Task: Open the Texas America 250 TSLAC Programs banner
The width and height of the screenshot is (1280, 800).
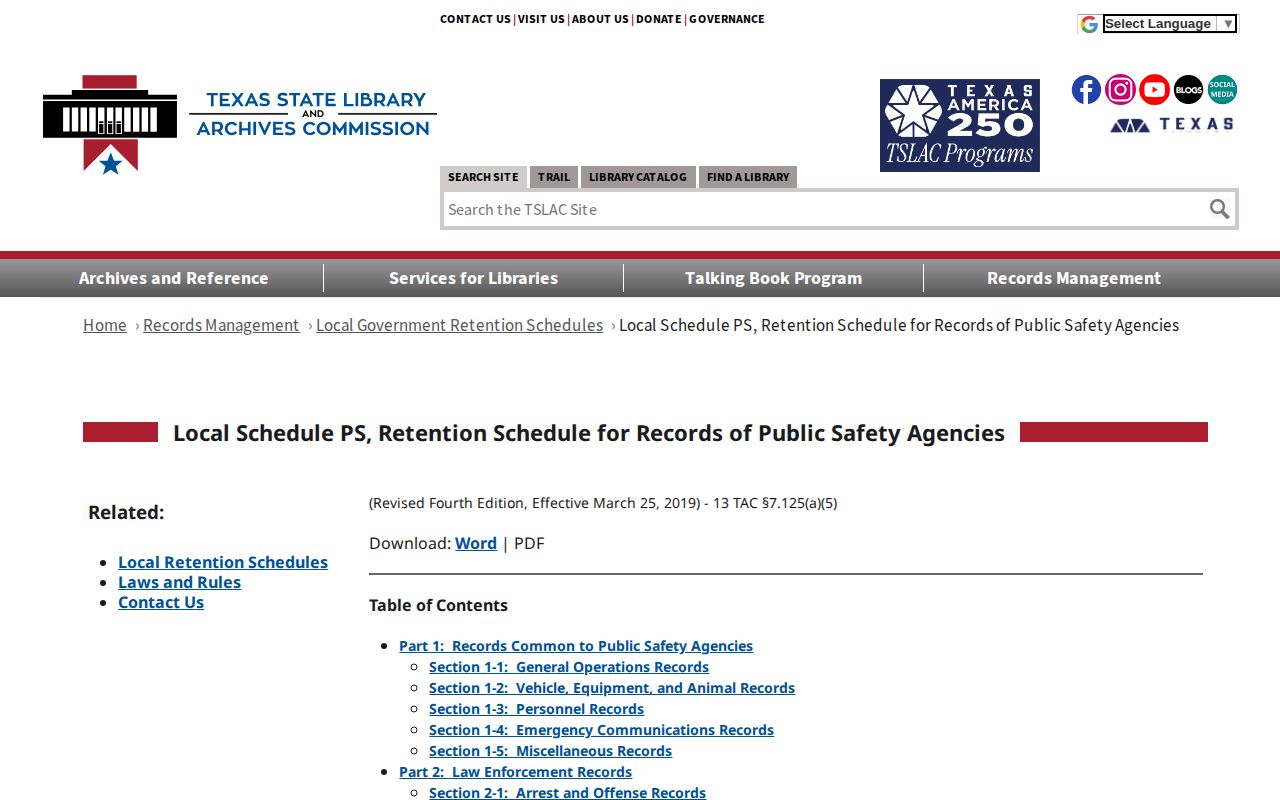Action: [x=960, y=125]
